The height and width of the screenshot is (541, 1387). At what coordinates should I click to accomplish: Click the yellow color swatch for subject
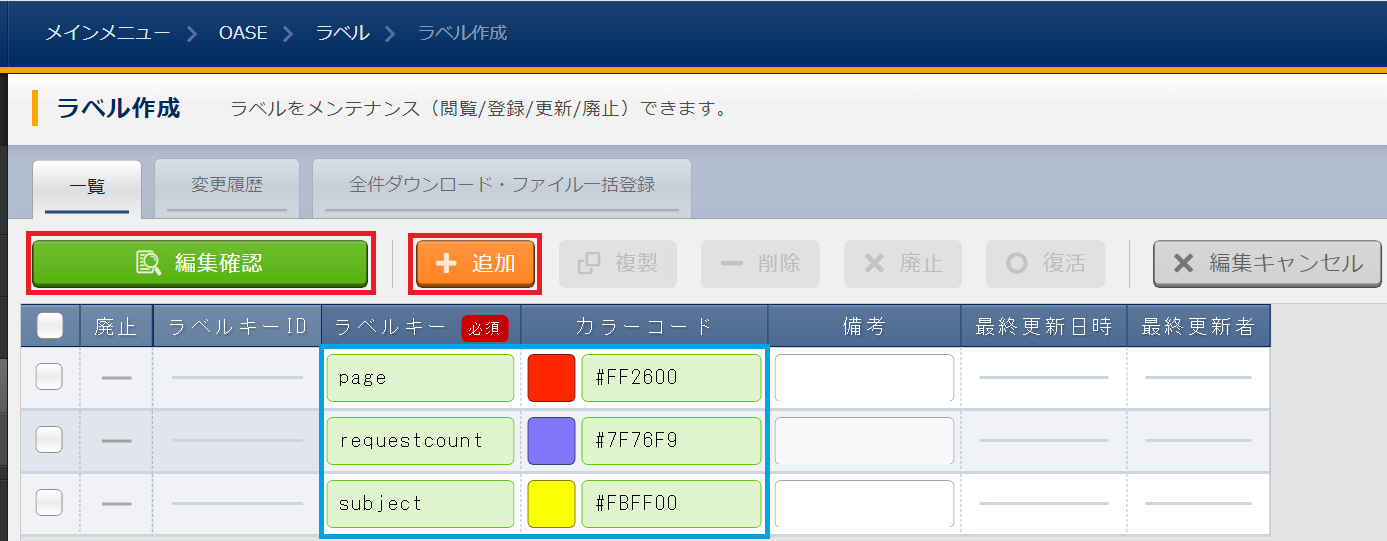pyautogui.click(x=551, y=503)
